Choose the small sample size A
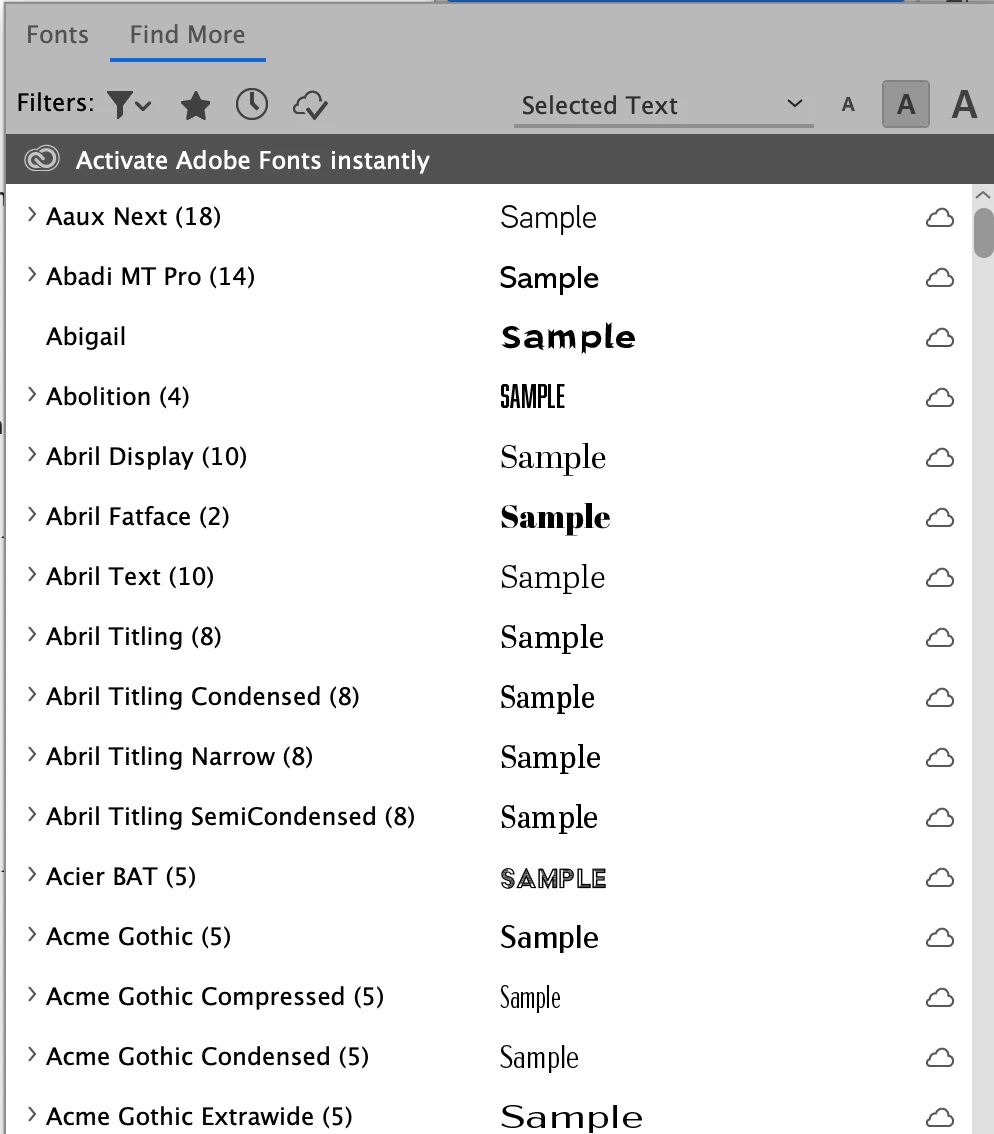 pos(848,106)
